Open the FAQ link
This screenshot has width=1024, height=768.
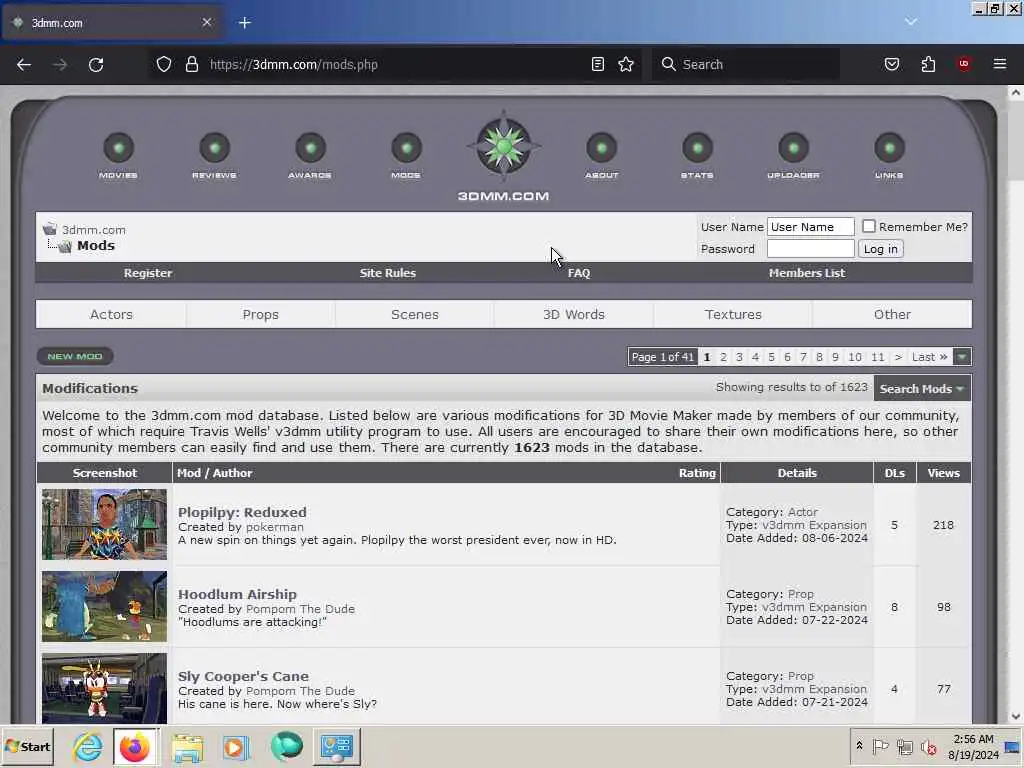pyautogui.click(x=579, y=273)
